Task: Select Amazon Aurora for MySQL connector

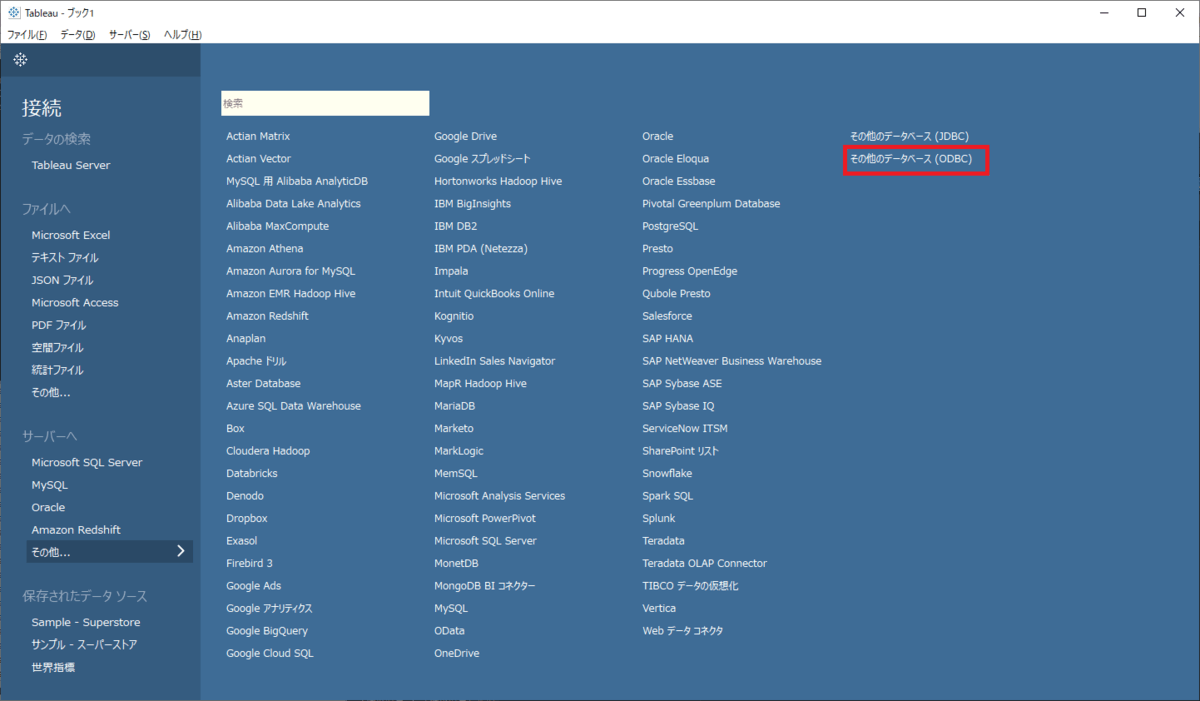Action: 291,271
